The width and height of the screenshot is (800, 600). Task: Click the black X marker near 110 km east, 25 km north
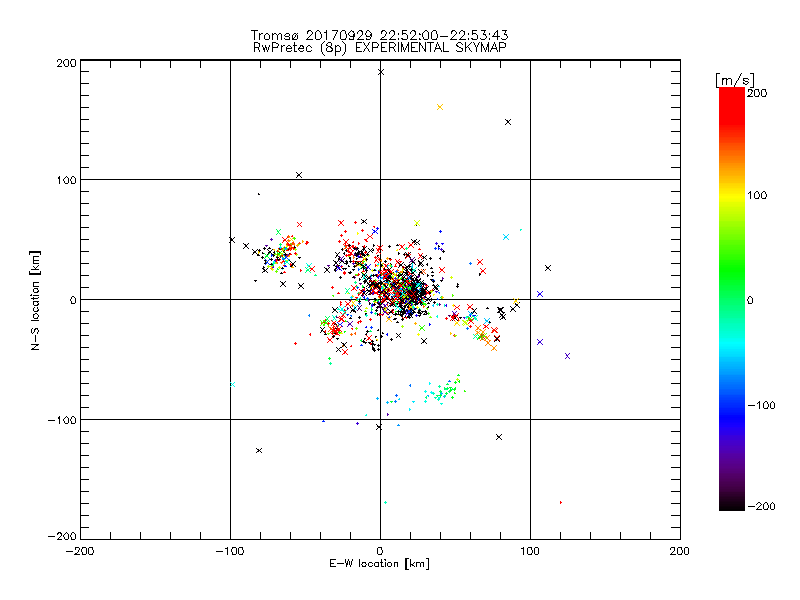pyautogui.click(x=548, y=268)
